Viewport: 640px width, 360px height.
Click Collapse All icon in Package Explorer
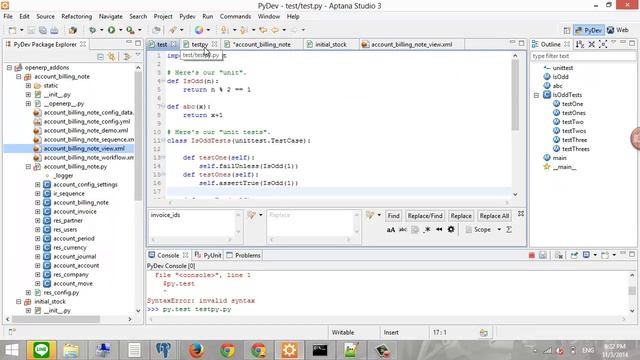(x=100, y=57)
